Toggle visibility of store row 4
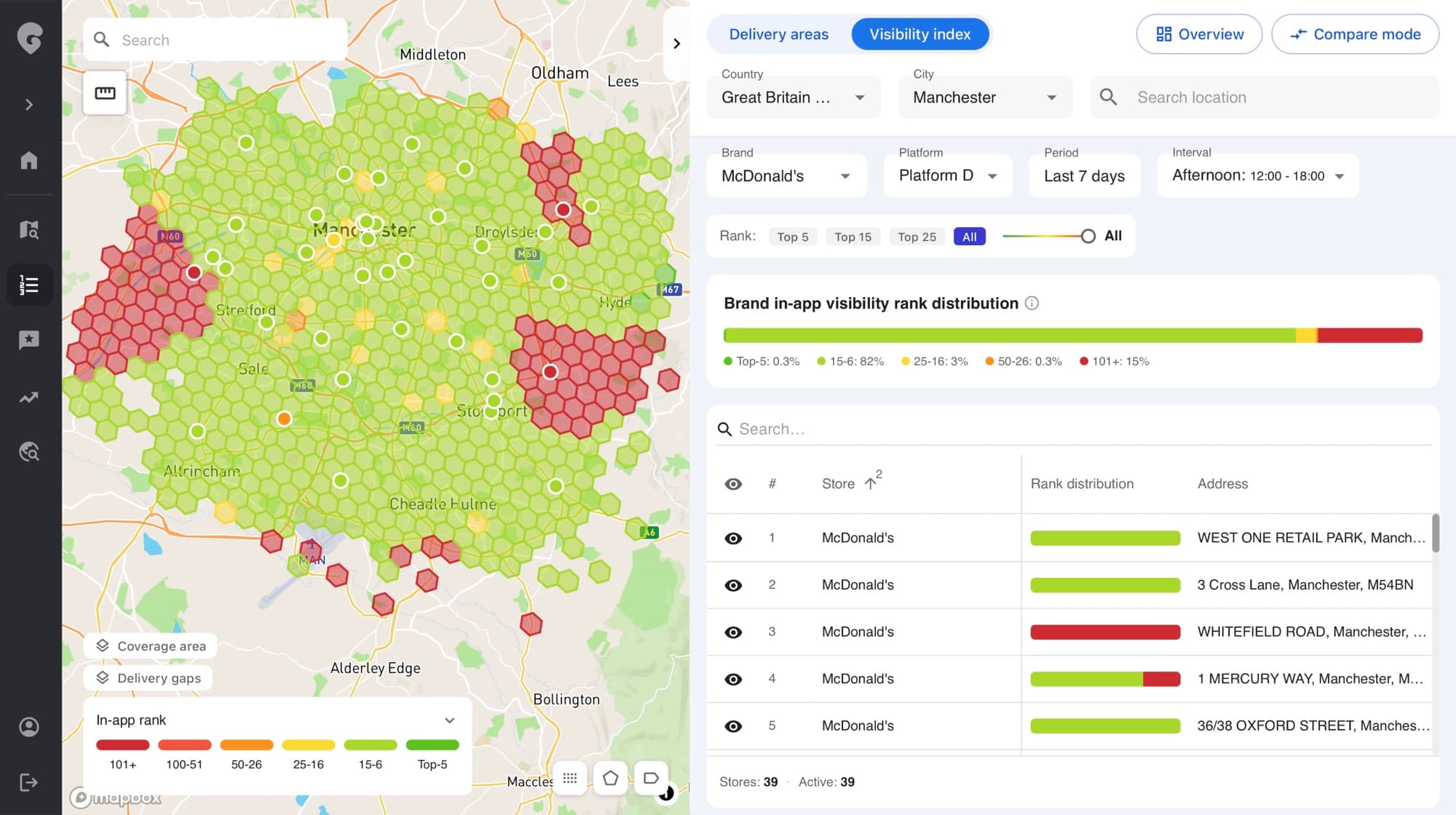This screenshot has width=1456, height=815. (x=733, y=679)
